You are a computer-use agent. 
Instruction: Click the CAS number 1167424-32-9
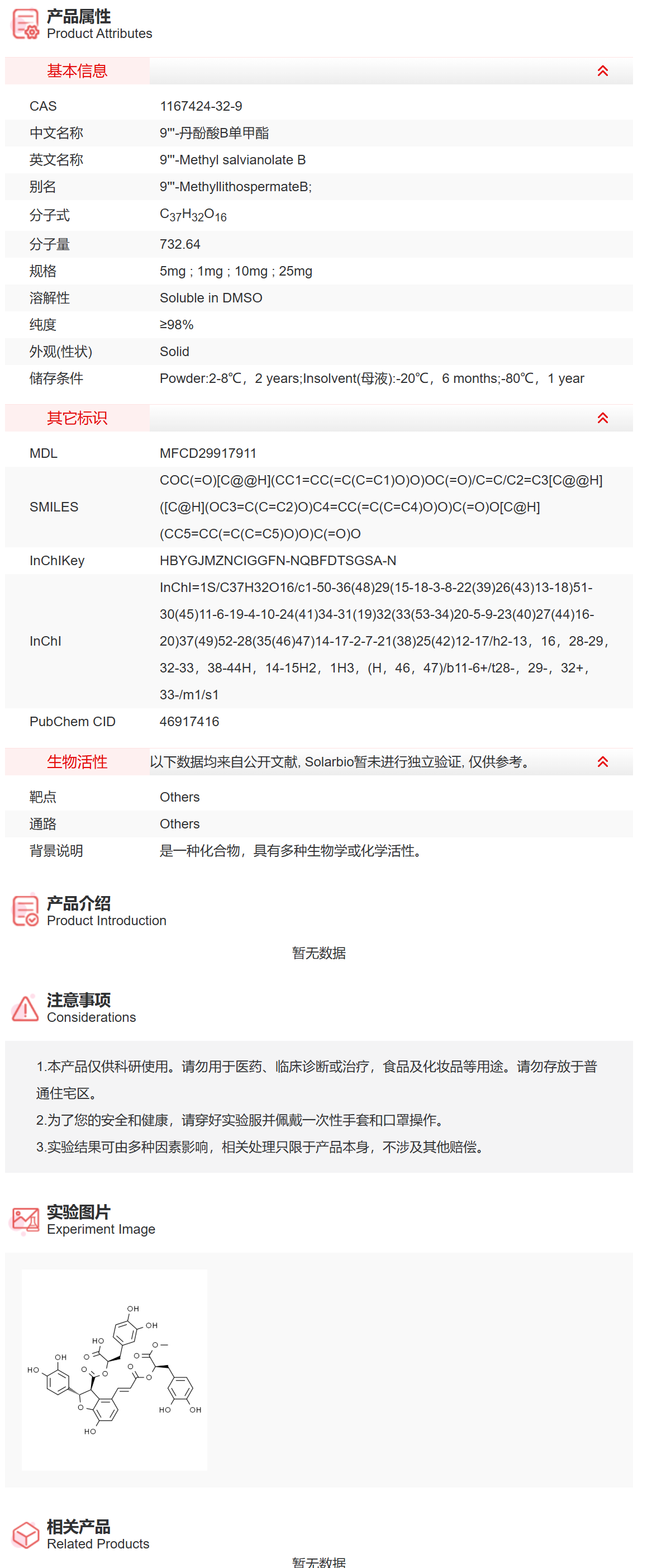point(201,106)
